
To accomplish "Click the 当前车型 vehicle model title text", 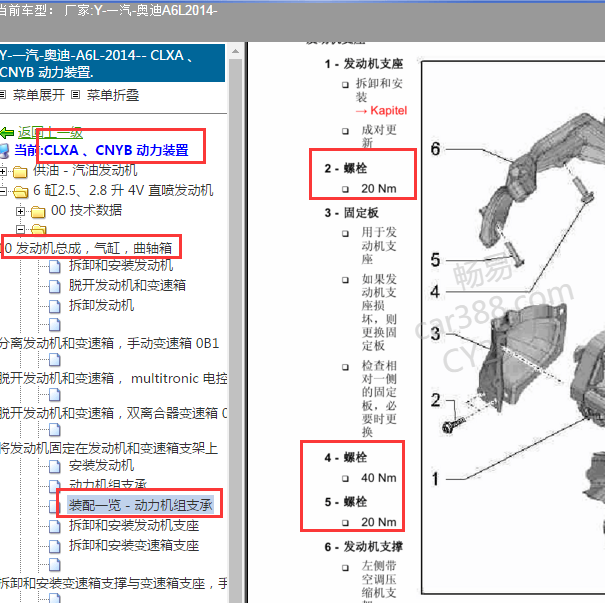I will pyautogui.click(x=108, y=10).
